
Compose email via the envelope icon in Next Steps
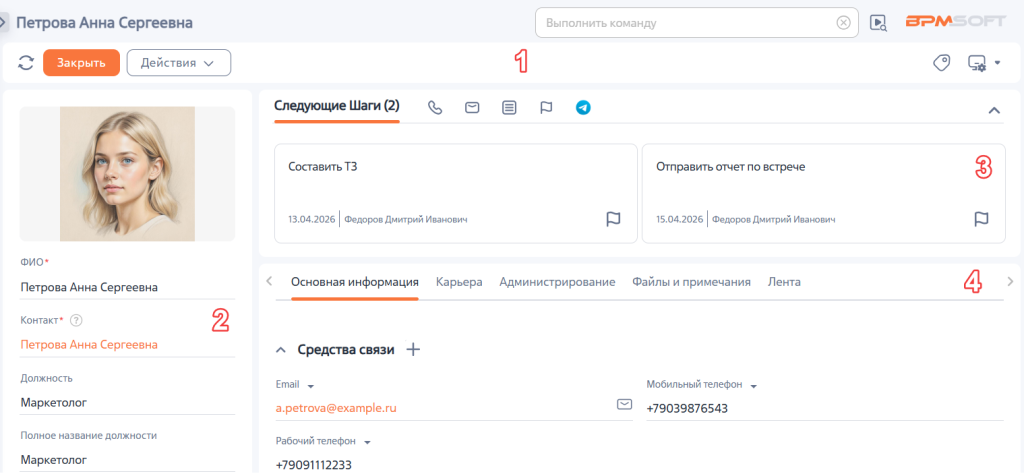[472, 108]
